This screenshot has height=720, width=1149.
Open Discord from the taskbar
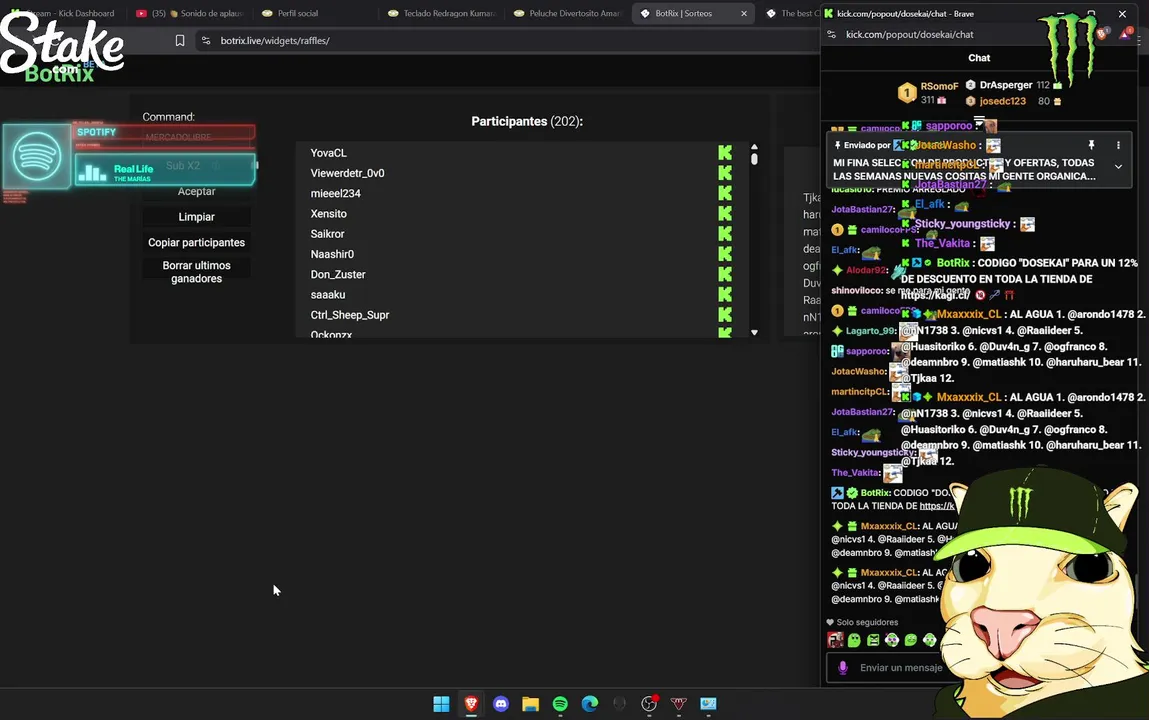[x=501, y=704]
